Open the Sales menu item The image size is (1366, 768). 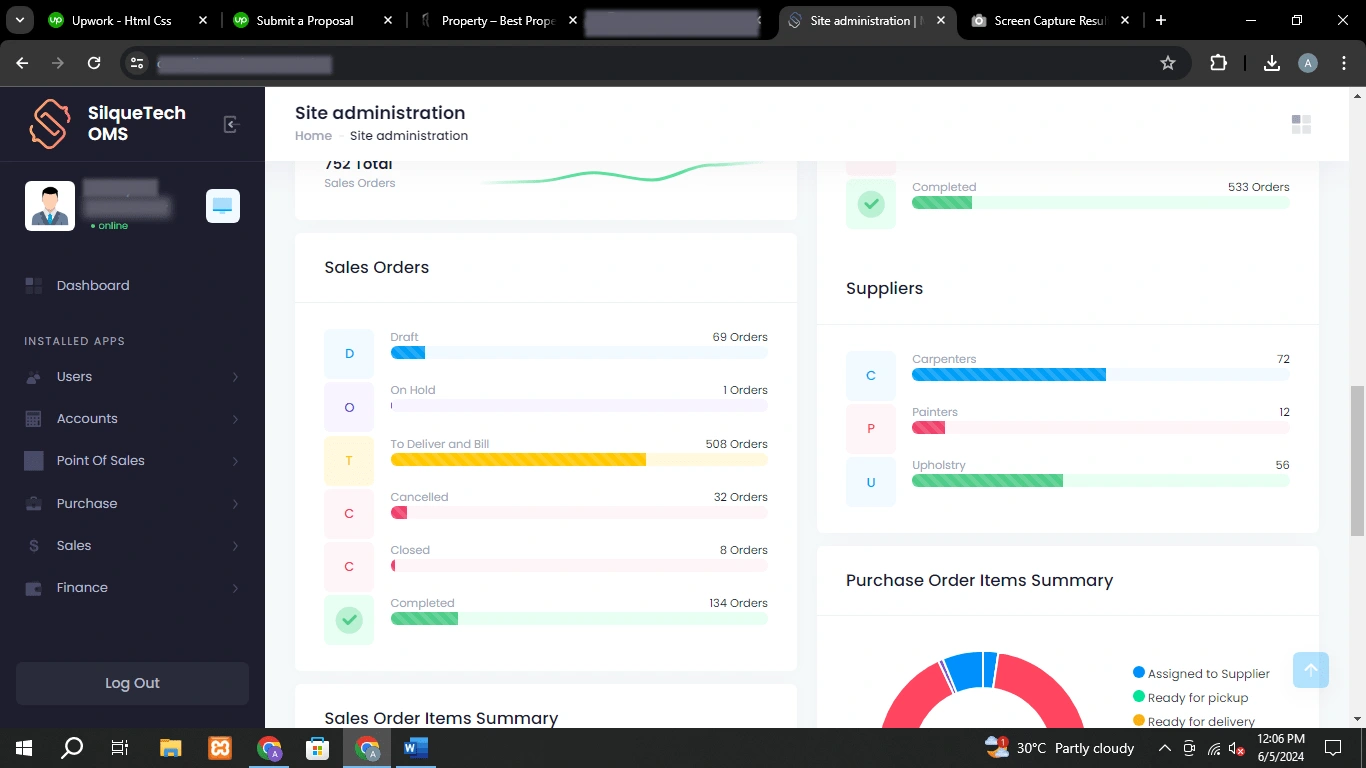[x=74, y=546]
